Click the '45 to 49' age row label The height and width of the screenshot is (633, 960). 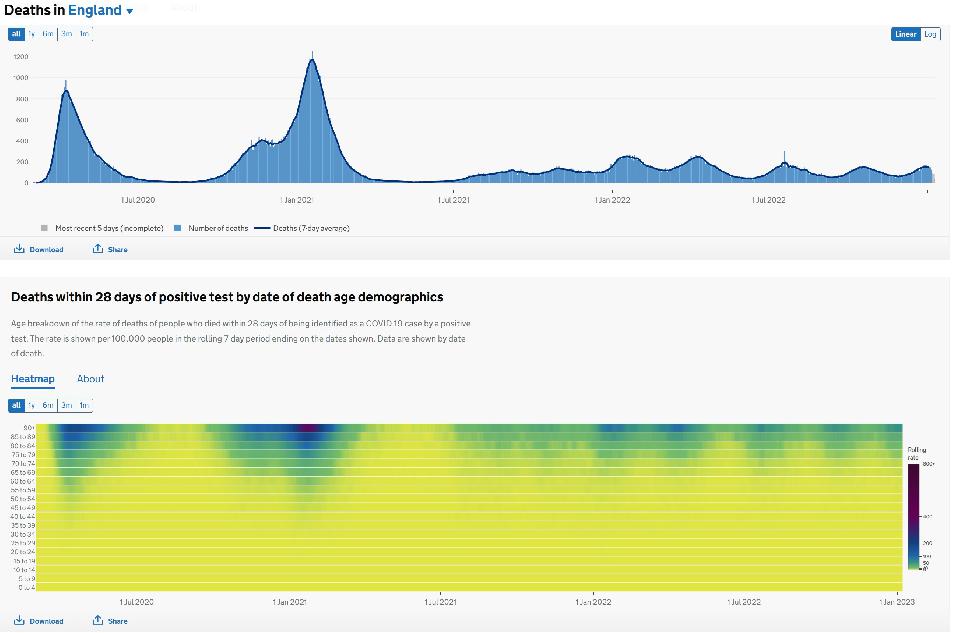[x=23, y=508]
